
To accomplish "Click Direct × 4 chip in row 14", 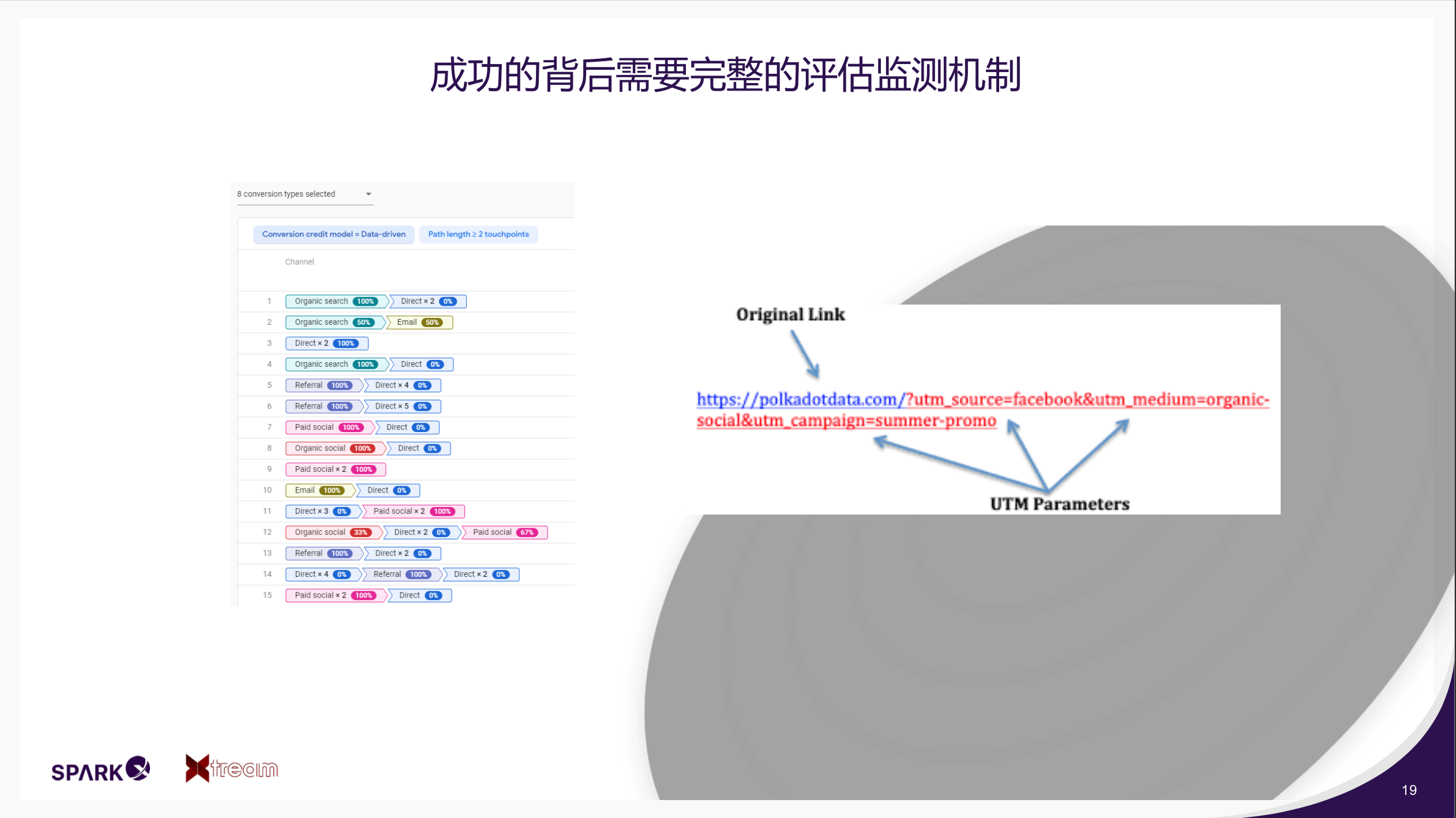I will click(x=323, y=575).
